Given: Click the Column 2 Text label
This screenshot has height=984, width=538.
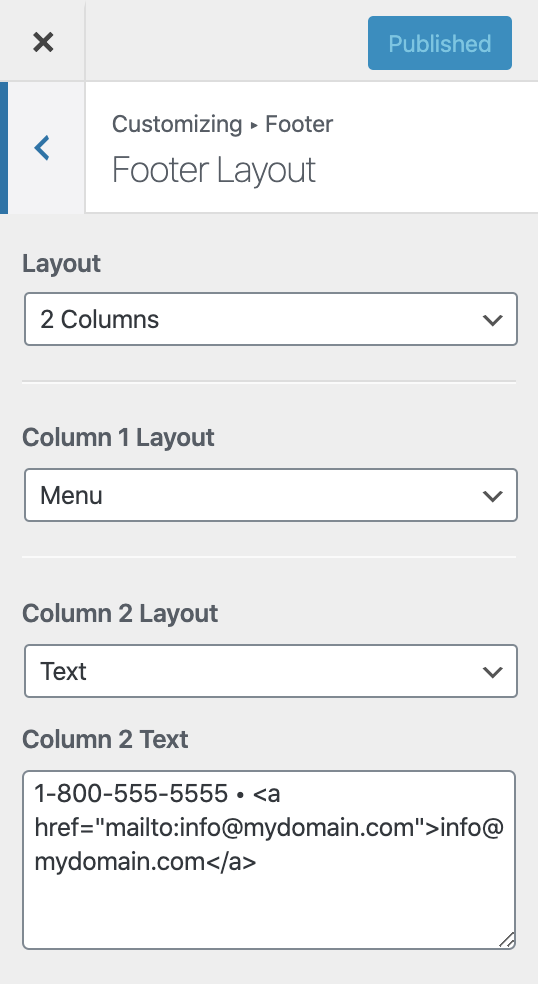Looking at the screenshot, I should tap(105, 739).
